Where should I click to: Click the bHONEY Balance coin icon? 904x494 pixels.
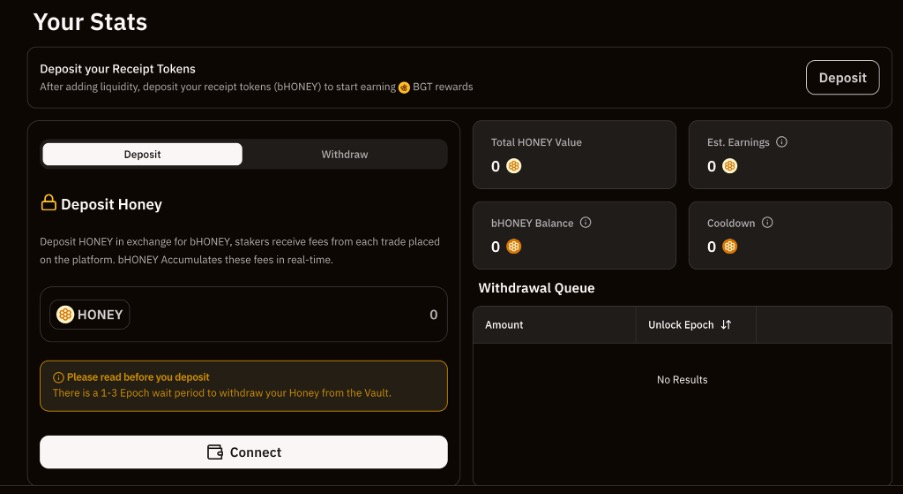click(x=514, y=247)
